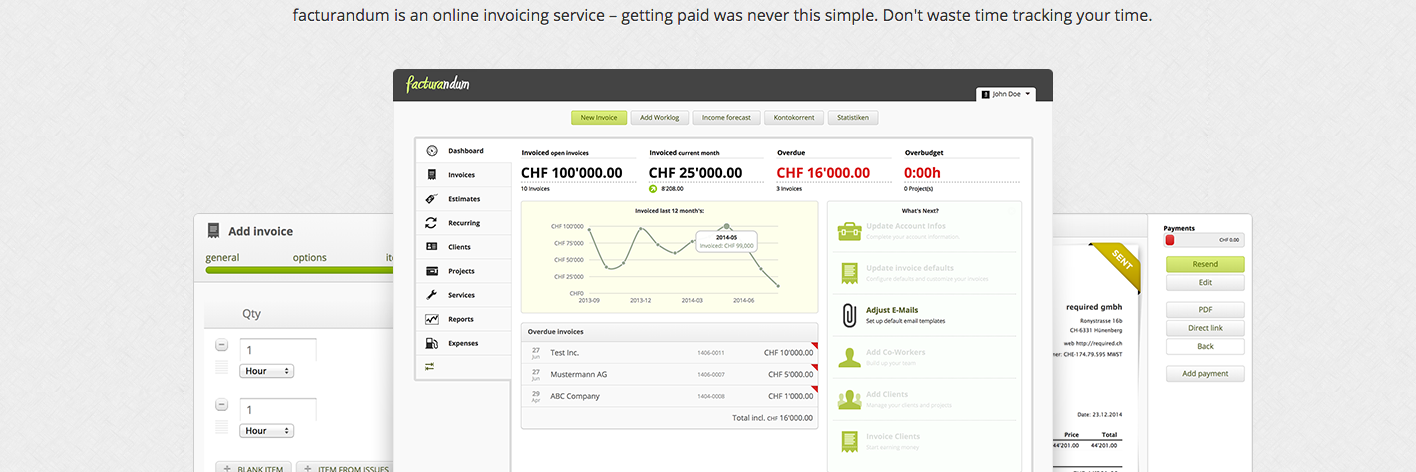Click the green sliders settings icon in sidebar
Screen dimensions: 1416x472
pyautogui.click(x=430, y=366)
